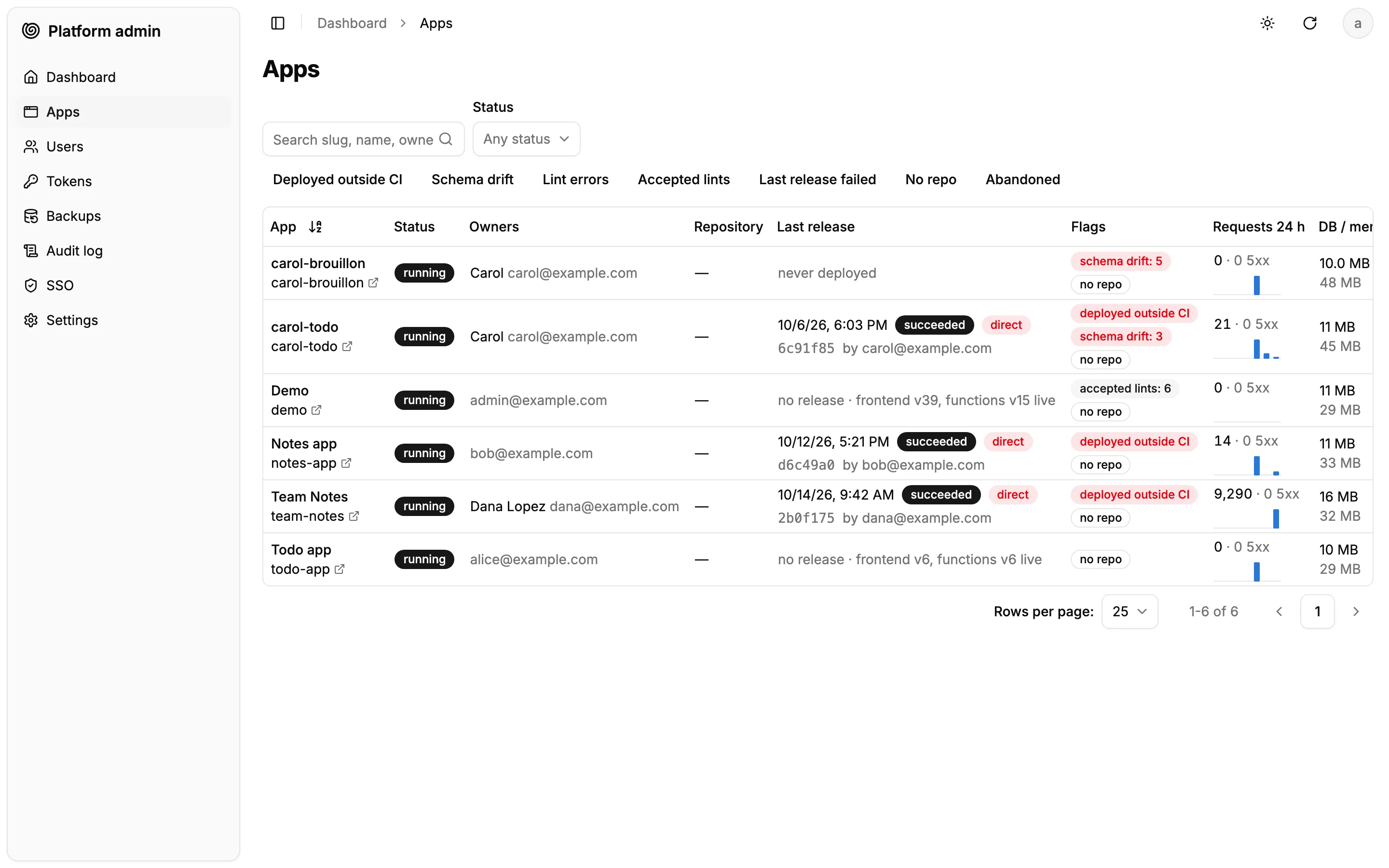Open Settings in the sidebar
This screenshot has height=868, width=1389.
tap(123, 320)
